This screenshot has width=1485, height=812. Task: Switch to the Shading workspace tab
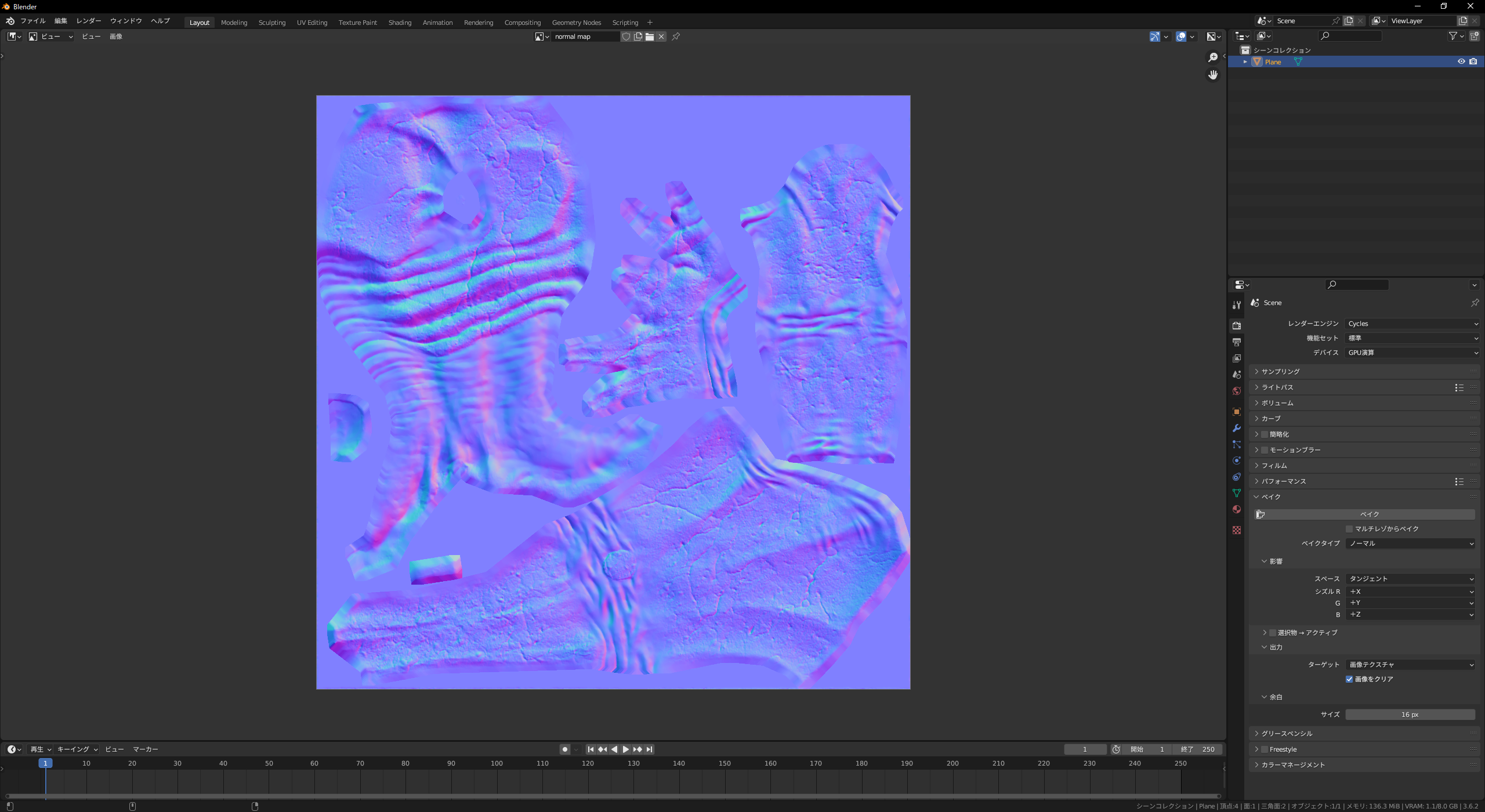(400, 23)
